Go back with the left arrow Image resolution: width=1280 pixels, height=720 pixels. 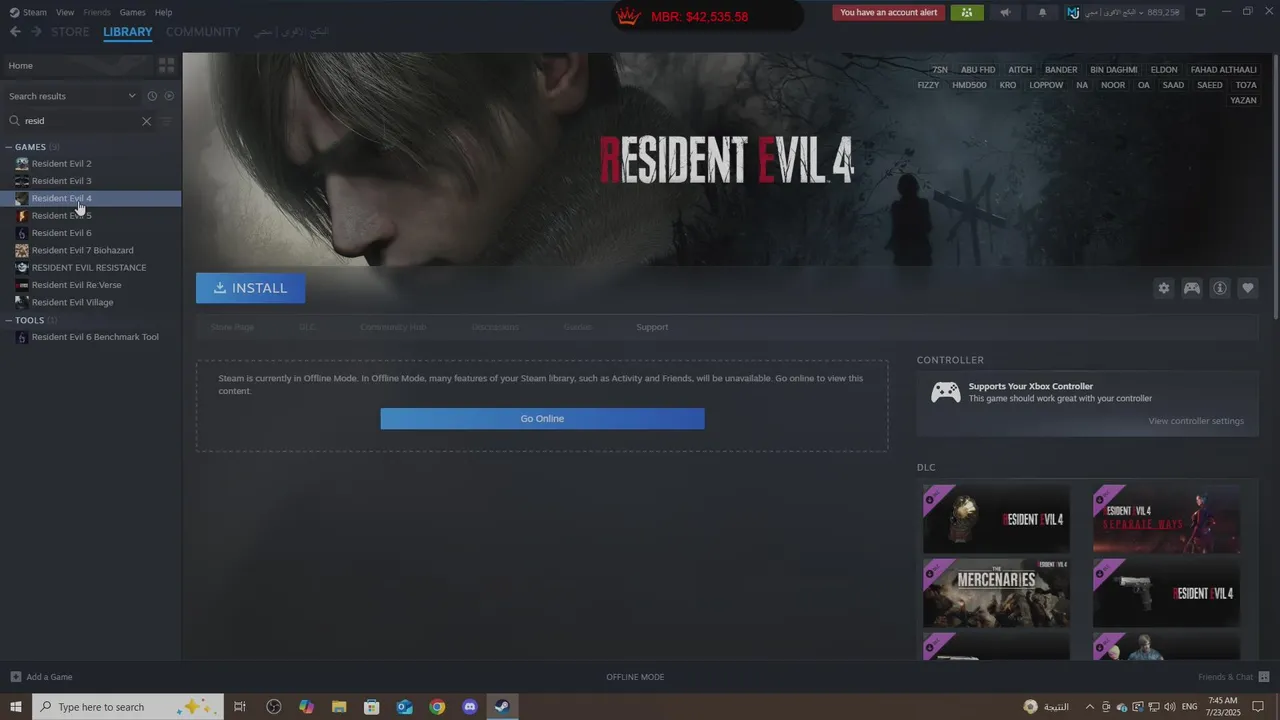click(15, 32)
